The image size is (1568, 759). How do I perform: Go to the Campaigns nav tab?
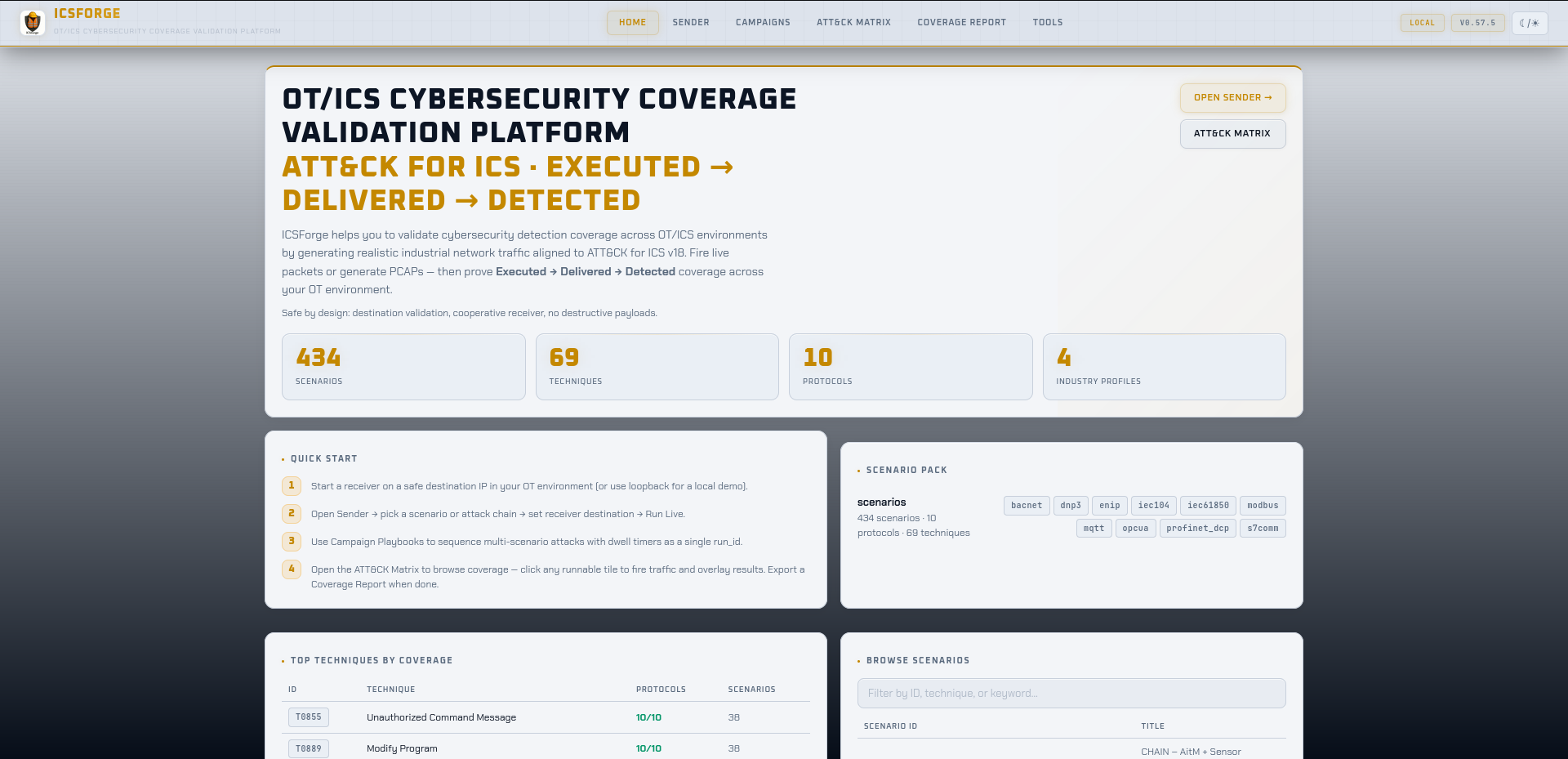[762, 23]
